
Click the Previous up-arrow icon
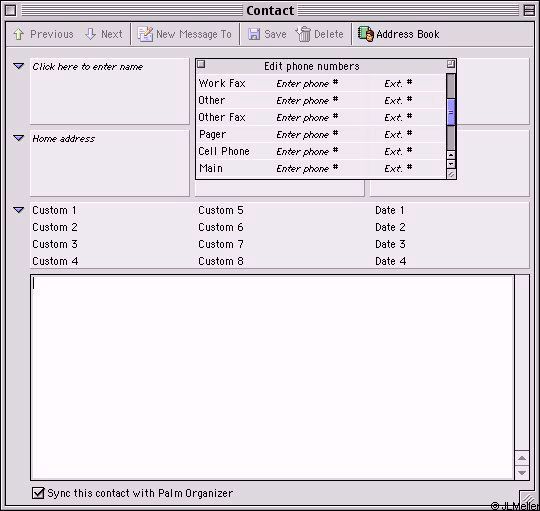[x=19, y=34]
